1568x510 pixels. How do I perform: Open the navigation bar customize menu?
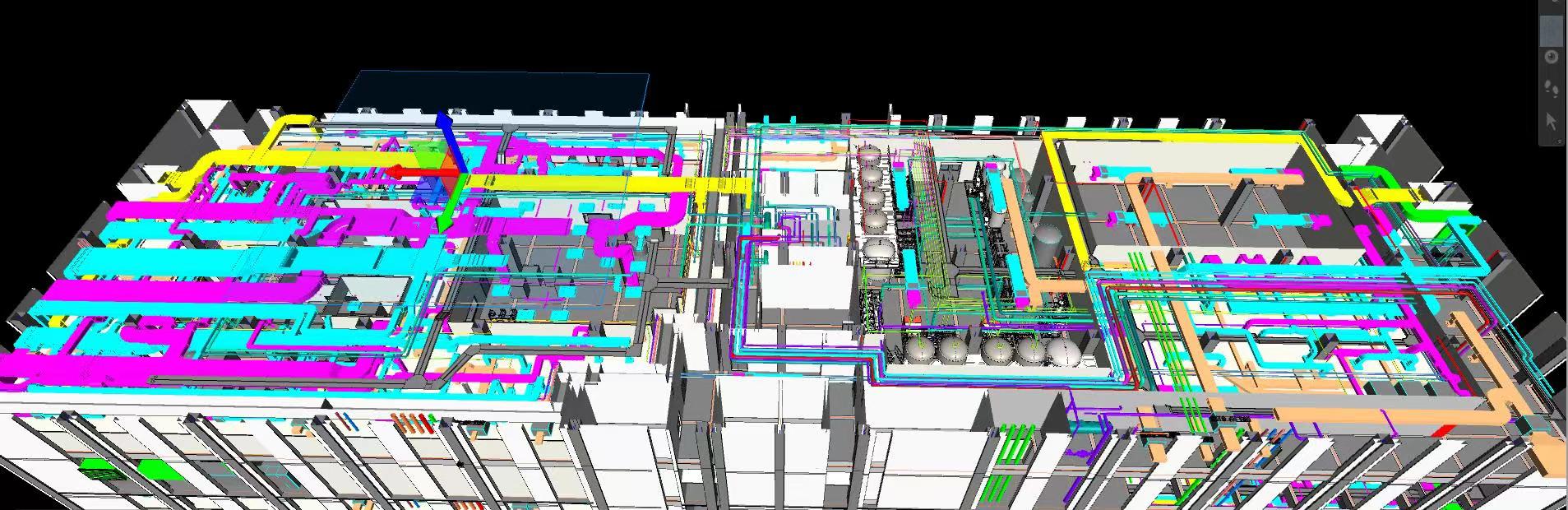pos(1552,141)
